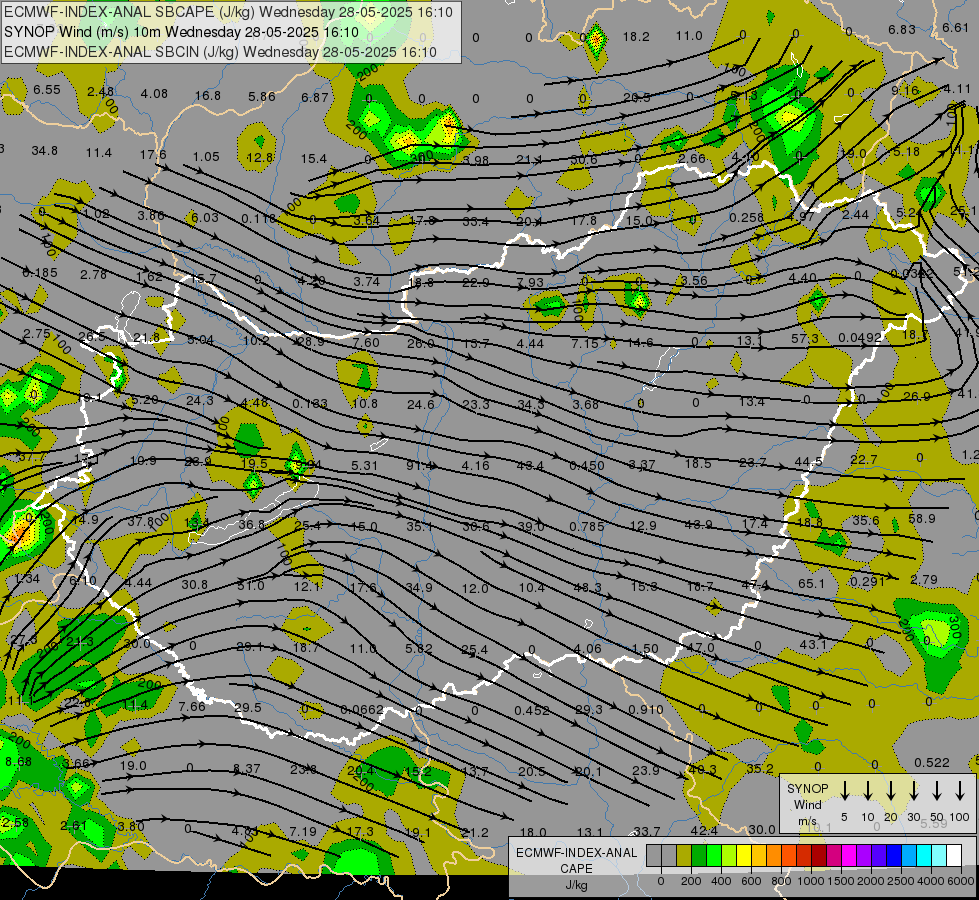Click the map value 65.1
The image size is (979, 900).
(811, 583)
